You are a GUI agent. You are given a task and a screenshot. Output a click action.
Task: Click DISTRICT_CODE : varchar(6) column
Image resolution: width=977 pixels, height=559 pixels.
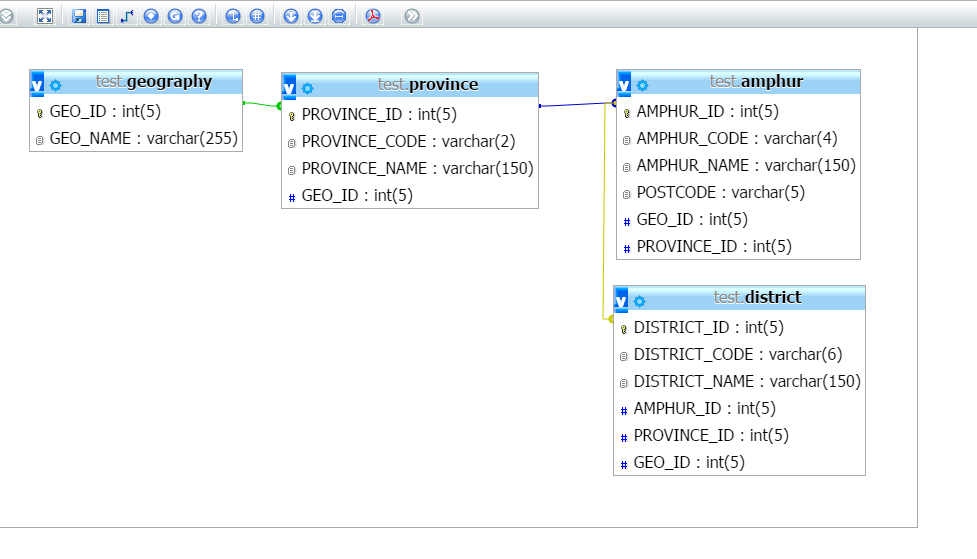tap(740, 355)
